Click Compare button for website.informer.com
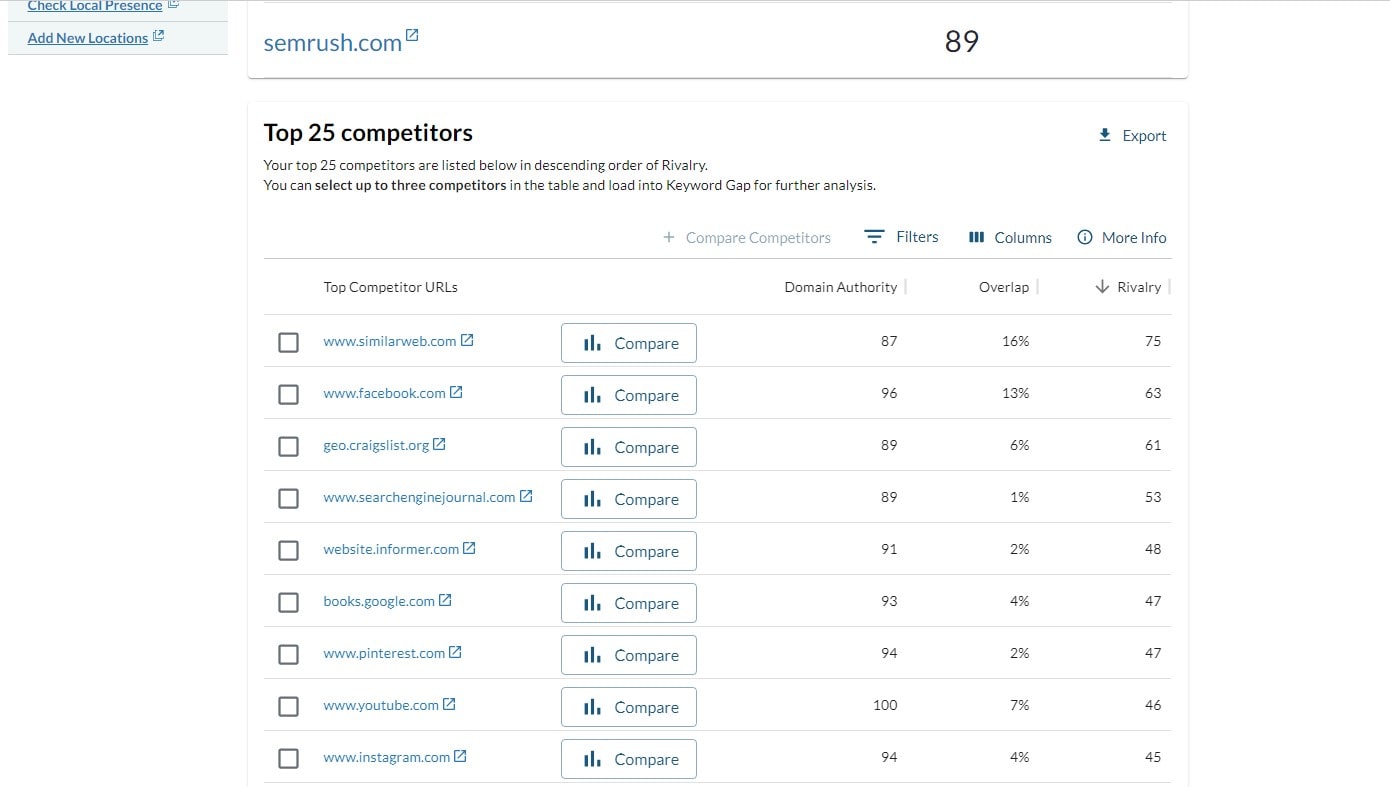 tap(629, 551)
